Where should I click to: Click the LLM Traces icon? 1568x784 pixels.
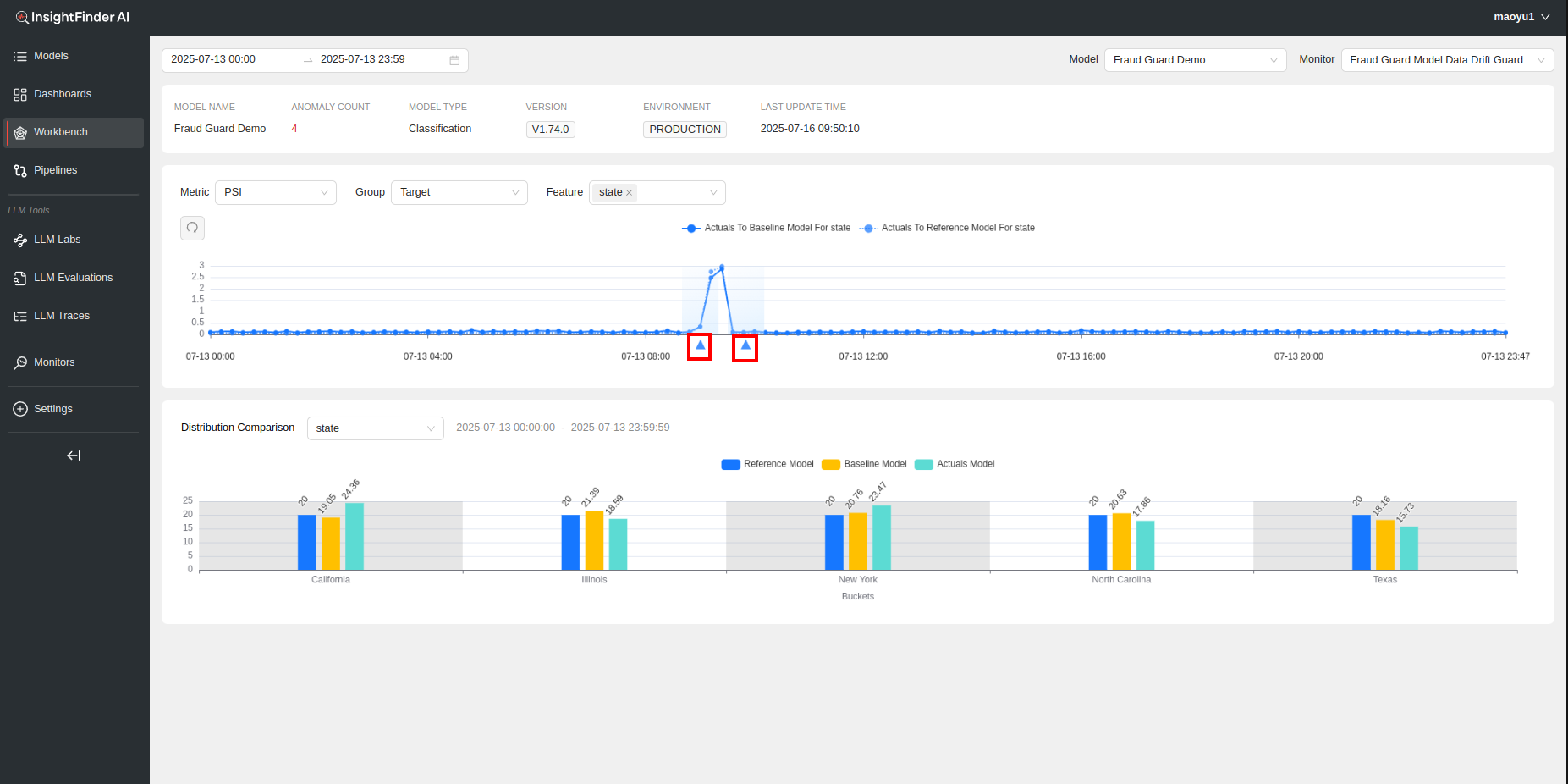(20, 317)
